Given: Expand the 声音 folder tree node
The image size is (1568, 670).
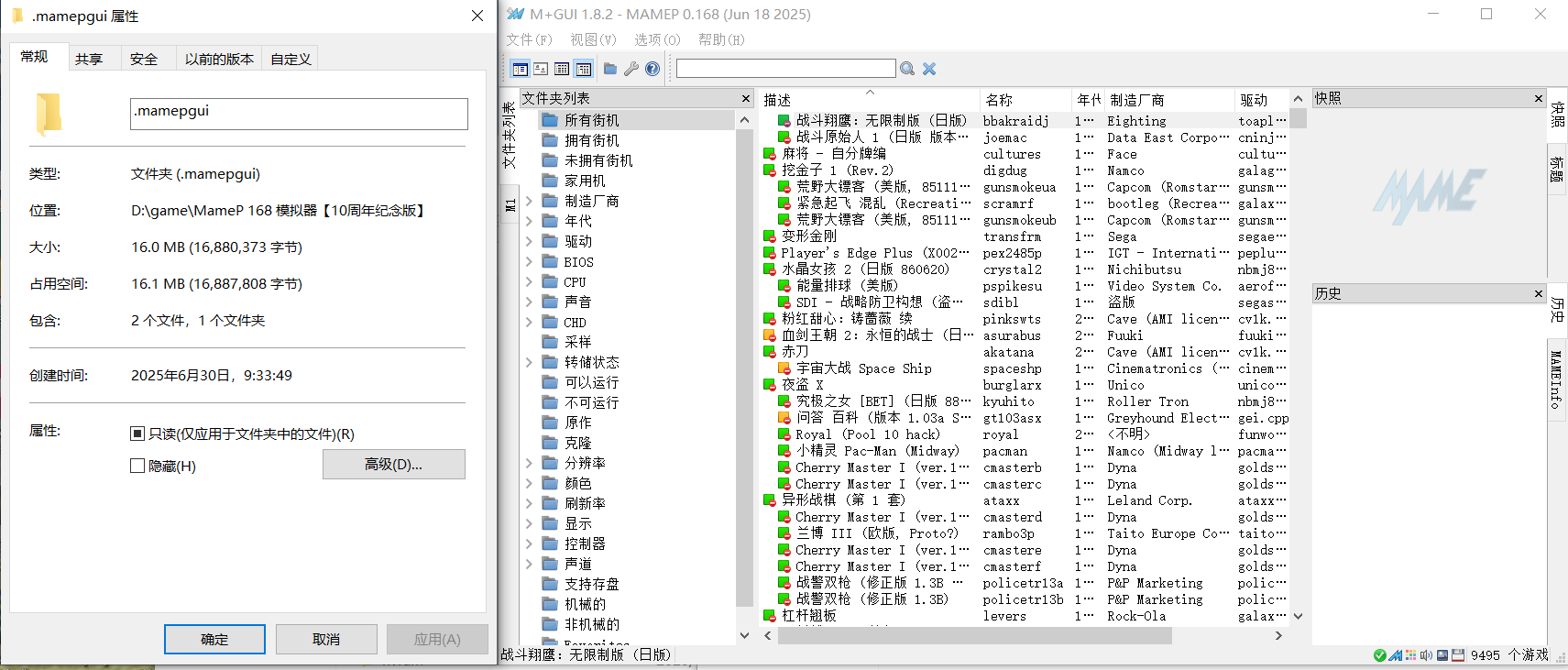Looking at the screenshot, I should (x=529, y=302).
